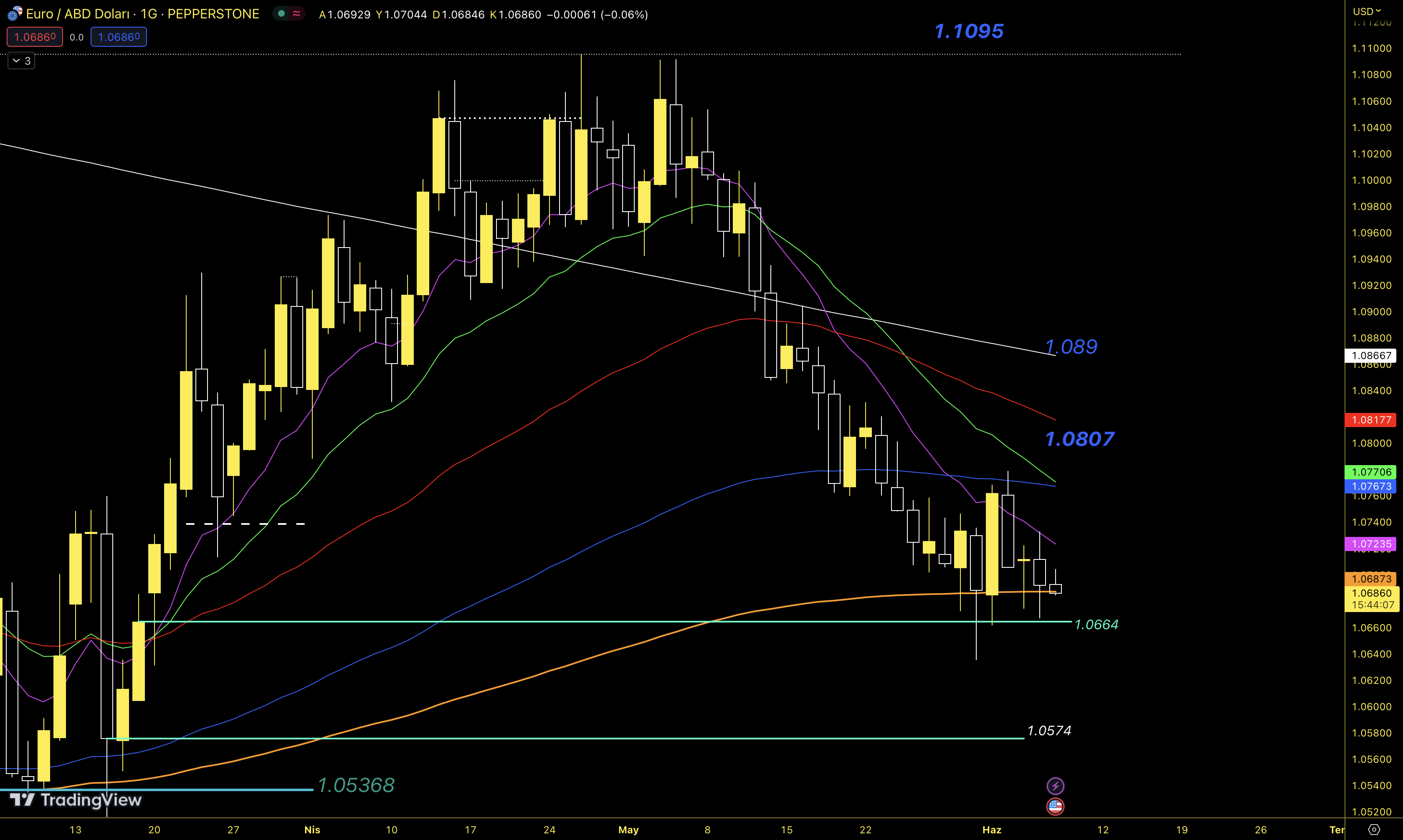Viewport: 1403px width, 840px height.
Task: Open the purple lightning event icon
Action: click(x=1055, y=786)
